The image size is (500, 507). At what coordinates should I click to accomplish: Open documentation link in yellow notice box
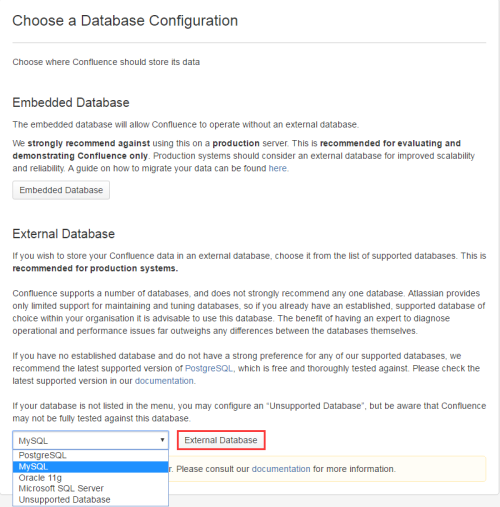[x=281, y=469]
